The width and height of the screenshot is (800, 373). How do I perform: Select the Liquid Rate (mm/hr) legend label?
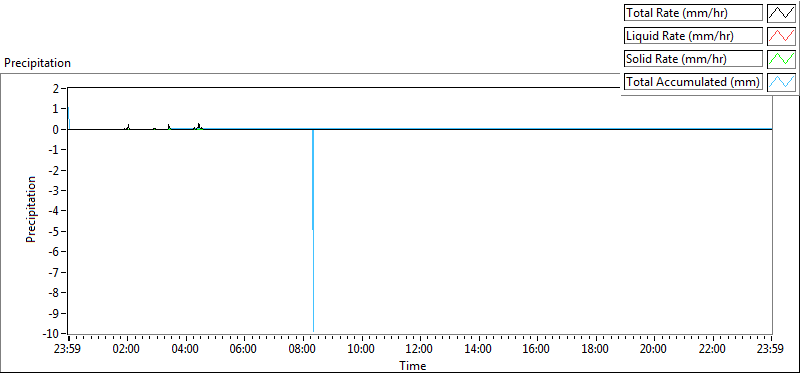coord(693,36)
